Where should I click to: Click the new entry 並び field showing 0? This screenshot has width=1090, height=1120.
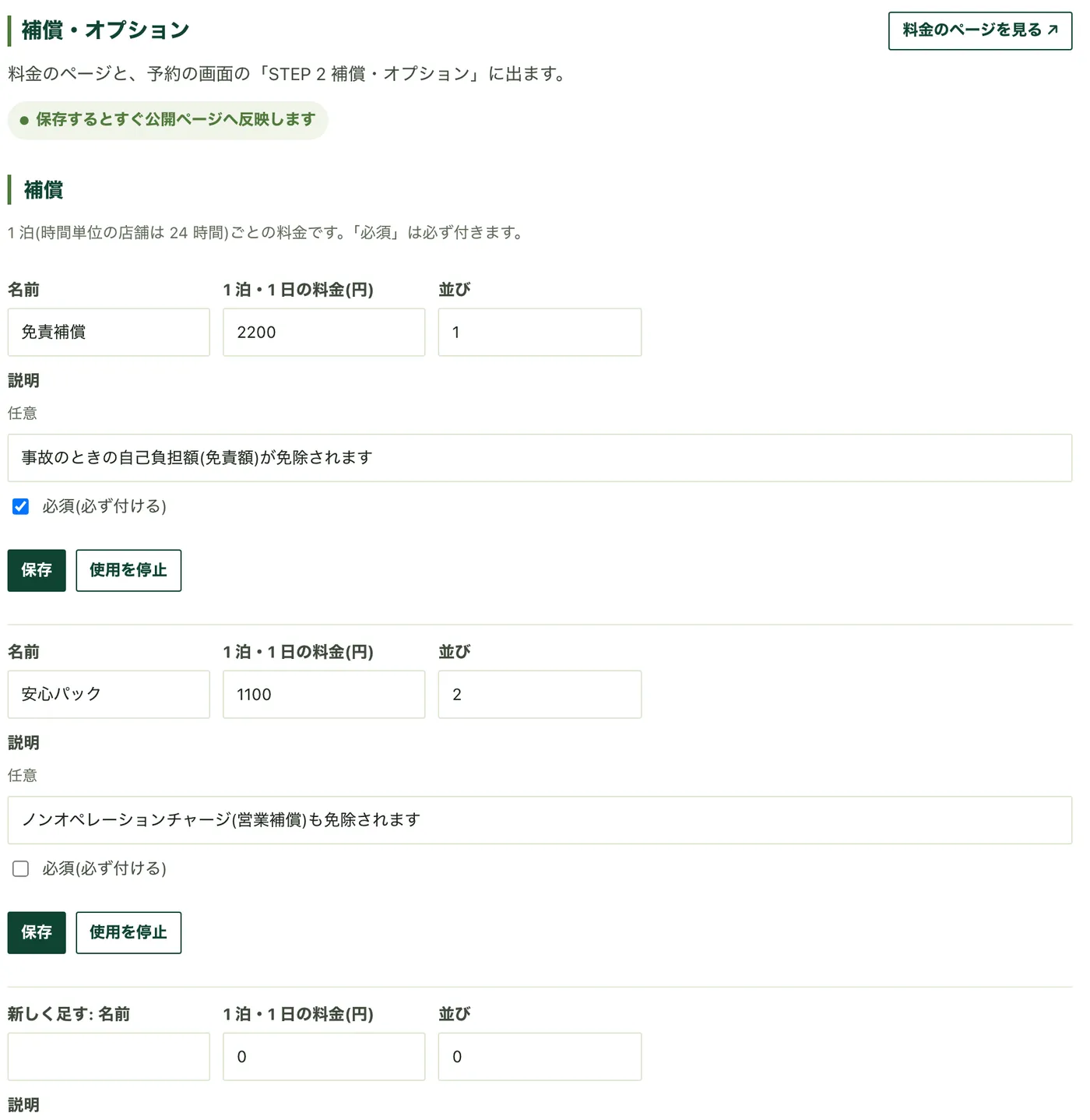point(540,1056)
